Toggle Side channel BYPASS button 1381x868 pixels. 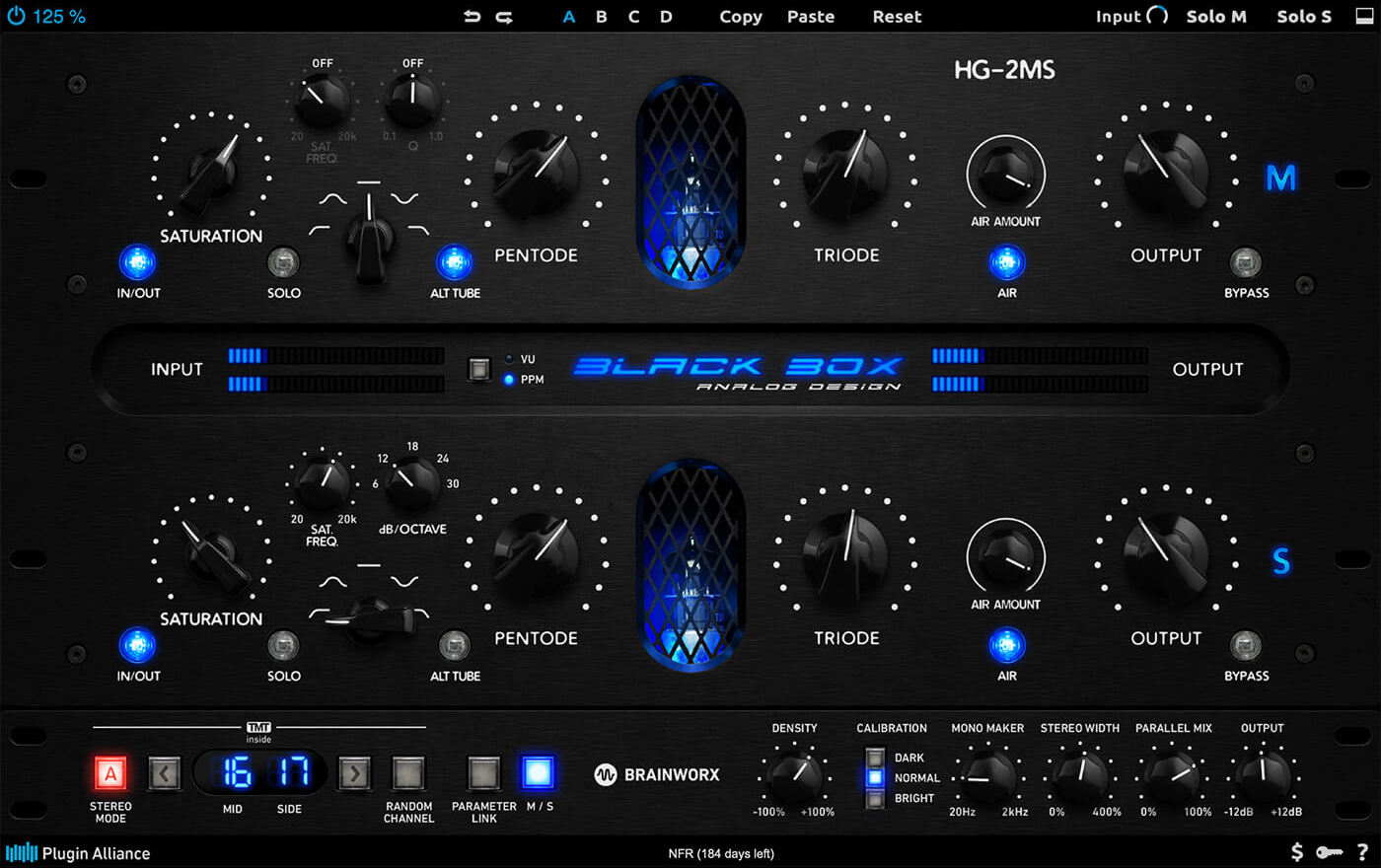coord(1246,645)
